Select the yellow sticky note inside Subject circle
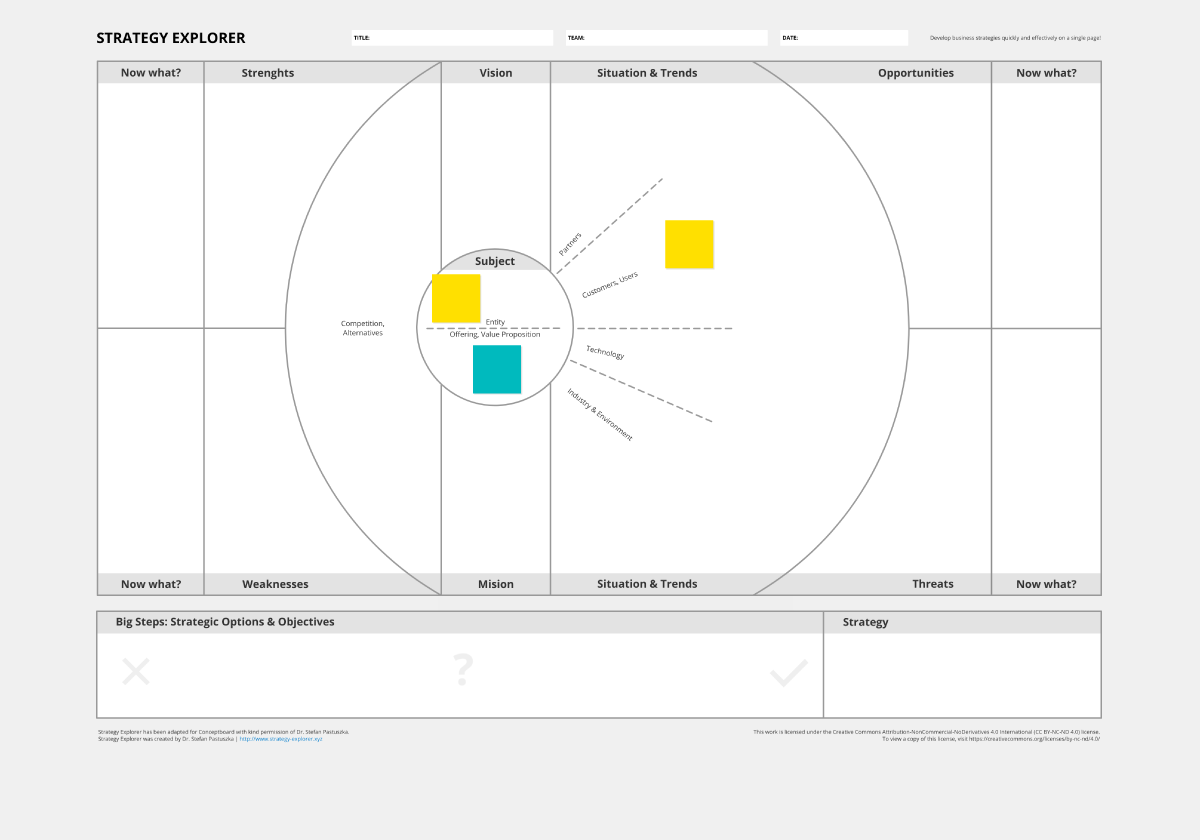 [456, 298]
